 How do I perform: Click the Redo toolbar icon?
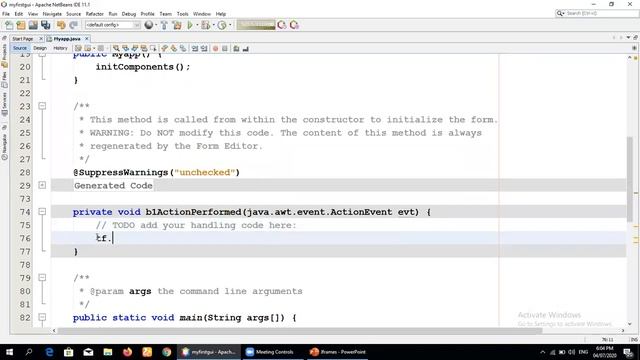click(73, 25)
